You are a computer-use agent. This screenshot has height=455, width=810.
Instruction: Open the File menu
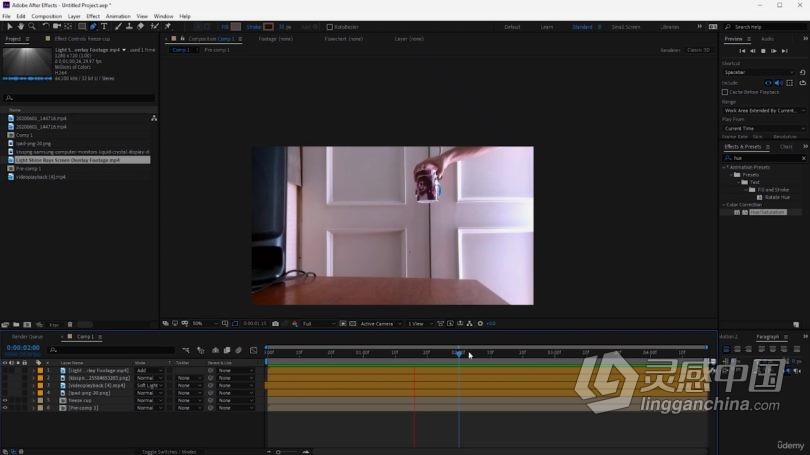click(6, 17)
